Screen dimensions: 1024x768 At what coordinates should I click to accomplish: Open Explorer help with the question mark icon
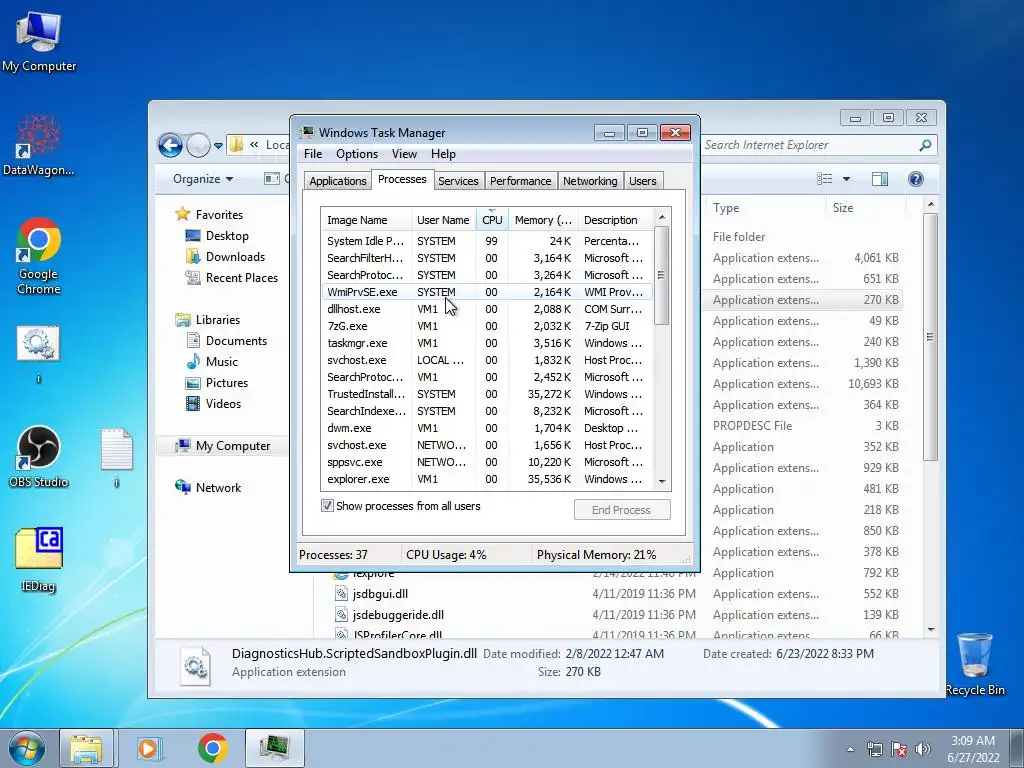[916, 179]
